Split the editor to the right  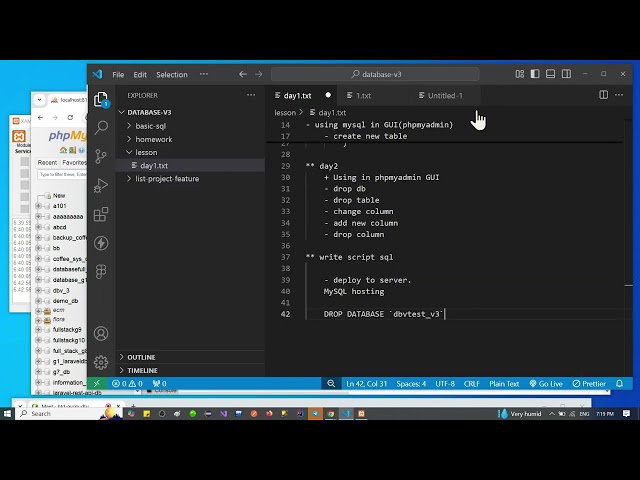pyautogui.click(x=603, y=95)
